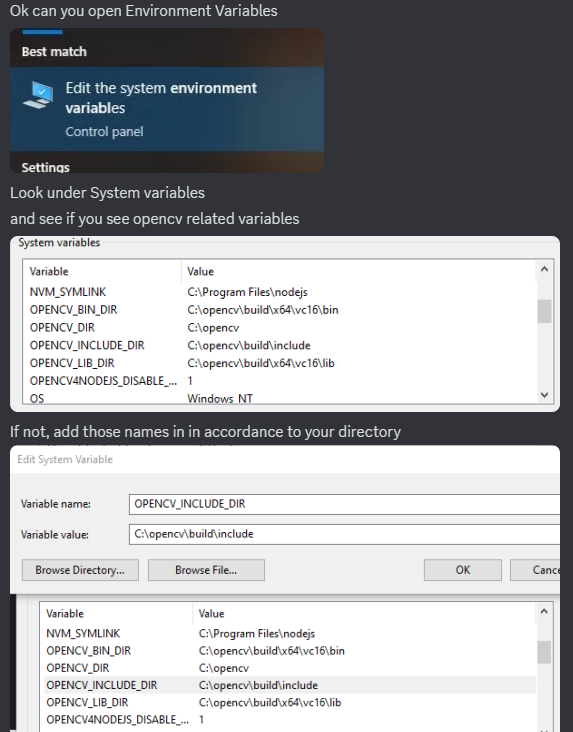Open Edit the system environment variables result
573x732 pixels.
pyautogui.click(x=167, y=109)
